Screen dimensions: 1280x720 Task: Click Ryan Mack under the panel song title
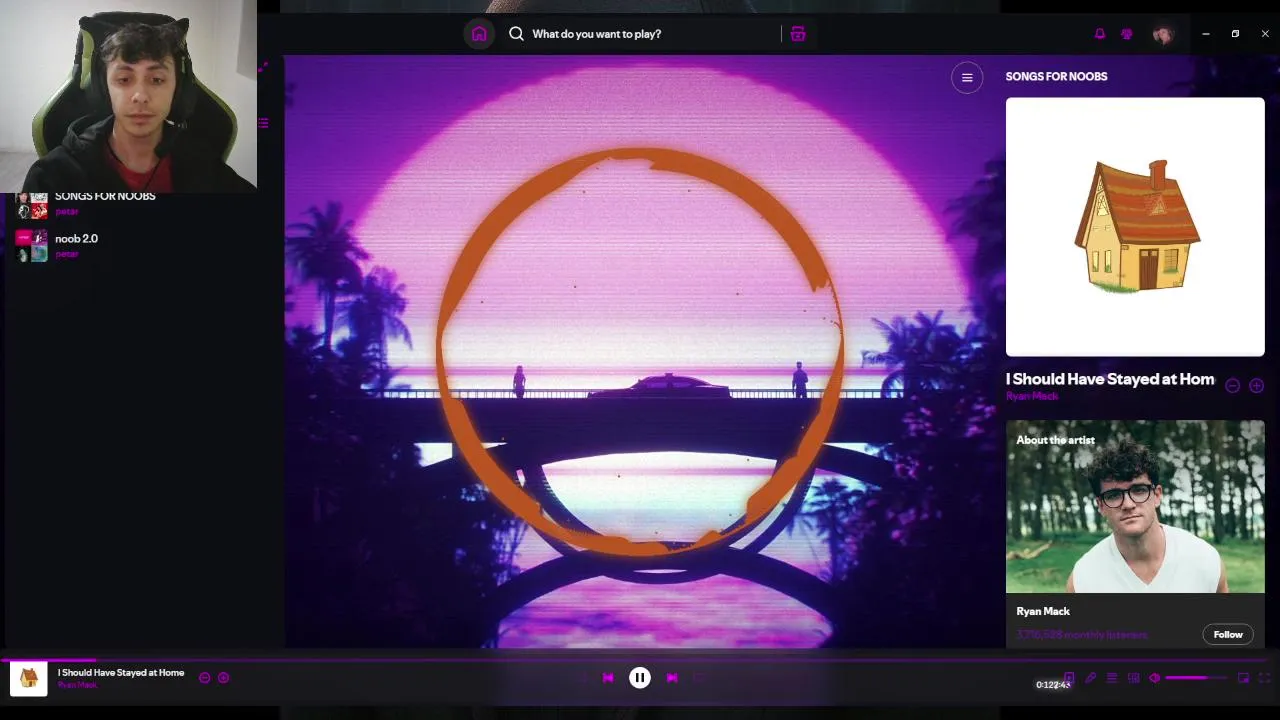point(1032,396)
